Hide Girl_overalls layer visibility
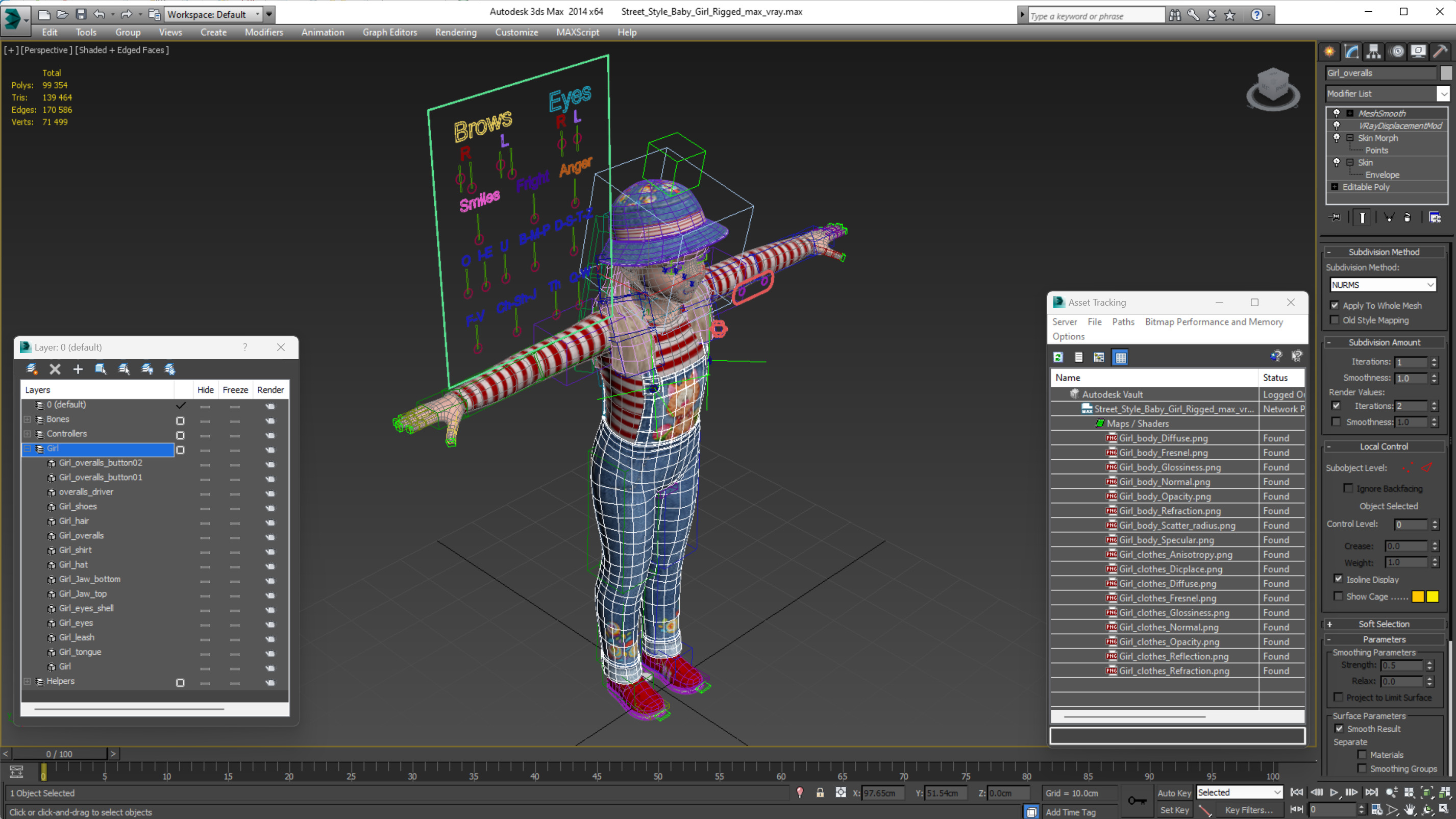The height and width of the screenshot is (819, 1456). (x=205, y=536)
